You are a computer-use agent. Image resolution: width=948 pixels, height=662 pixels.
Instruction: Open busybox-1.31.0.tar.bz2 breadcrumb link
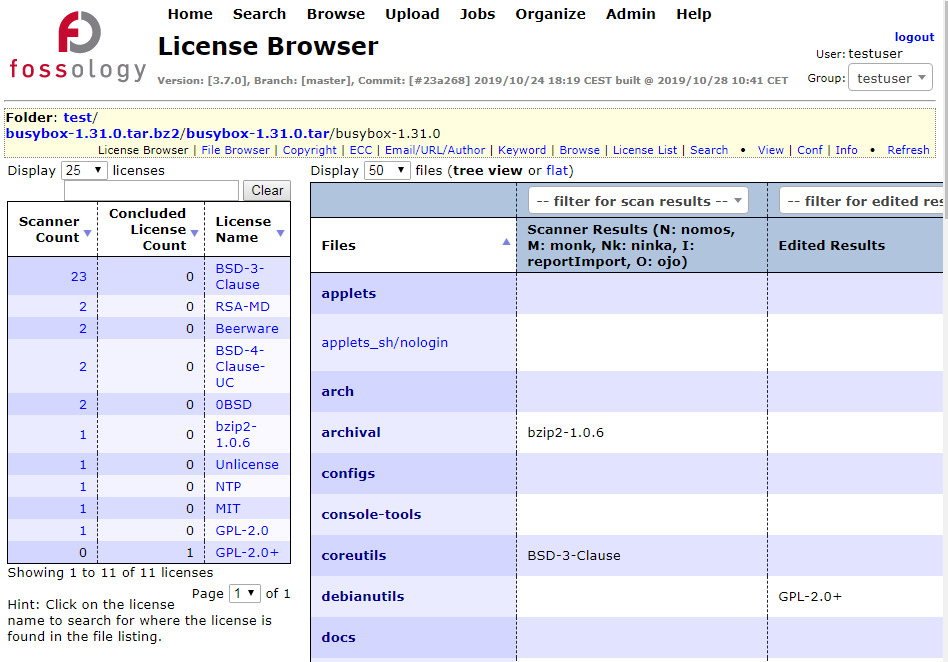coord(93,134)
